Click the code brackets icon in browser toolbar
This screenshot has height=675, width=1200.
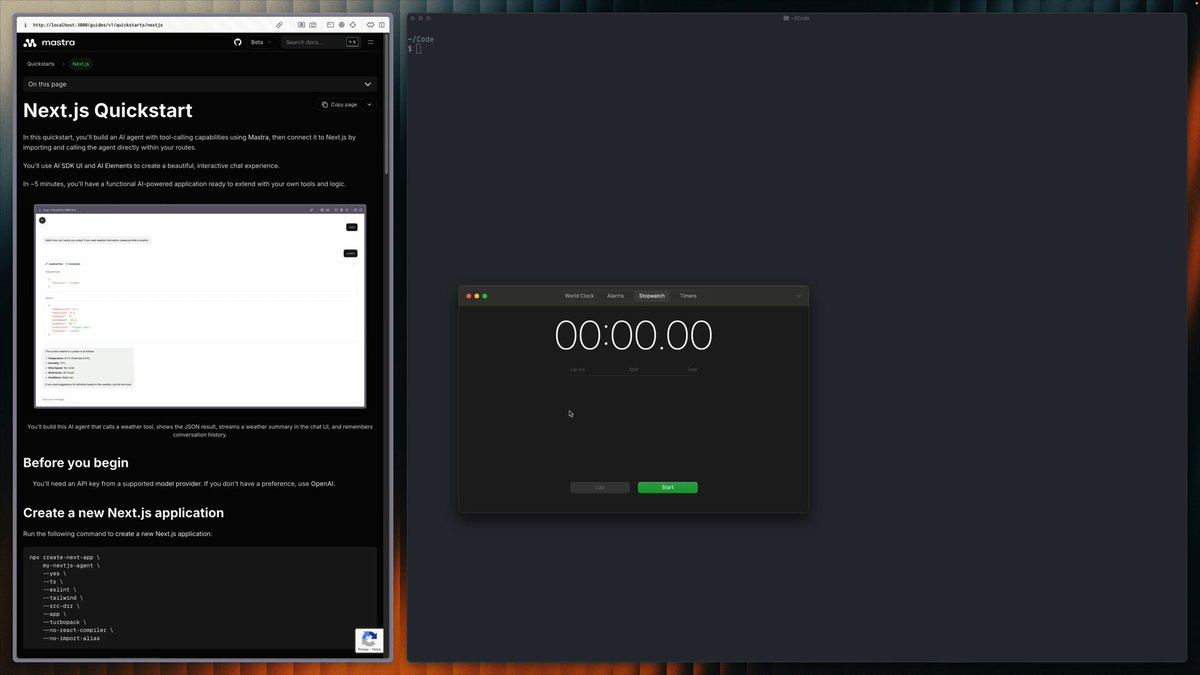click(369, 24)
